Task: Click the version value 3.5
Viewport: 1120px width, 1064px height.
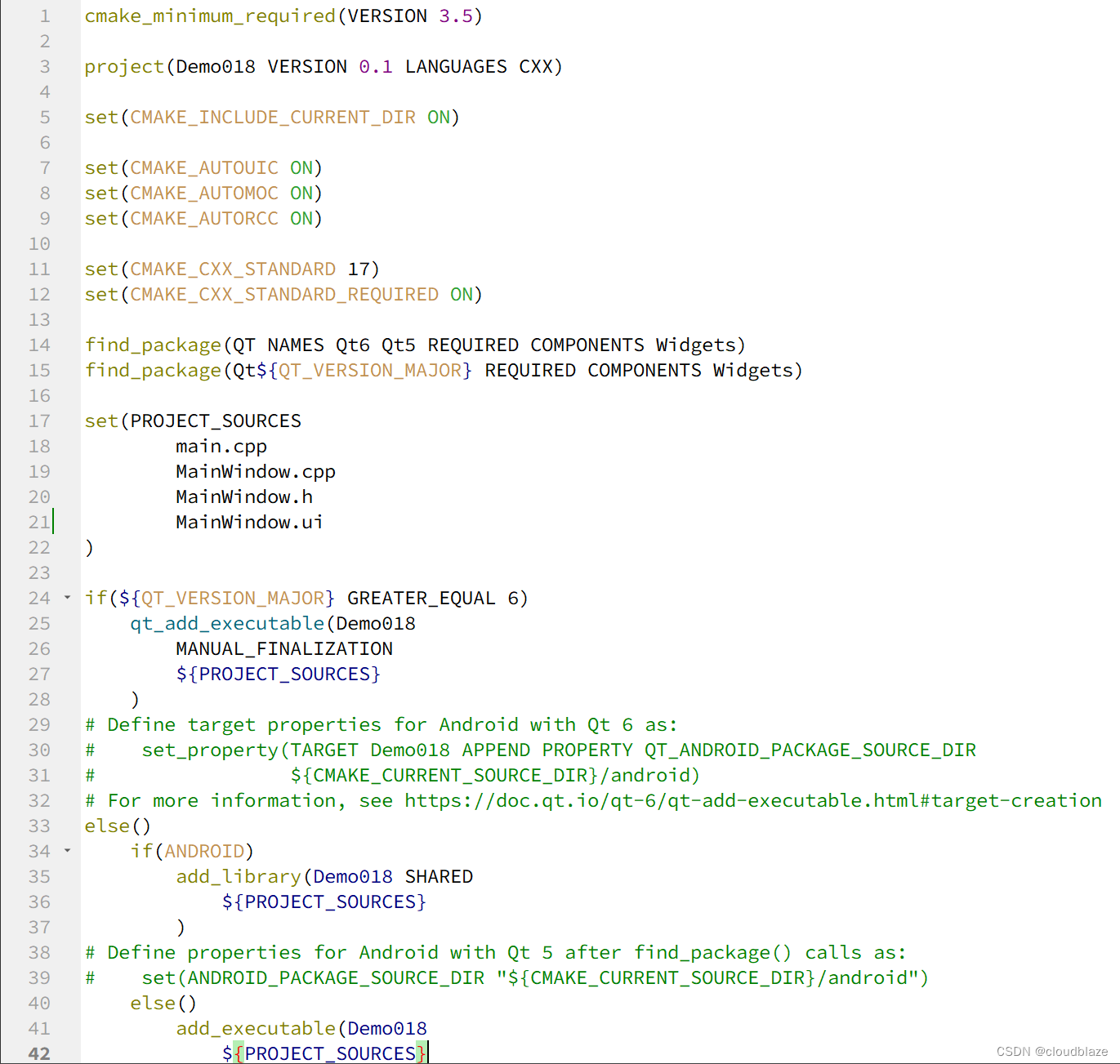Action: [x=456, y=16]
